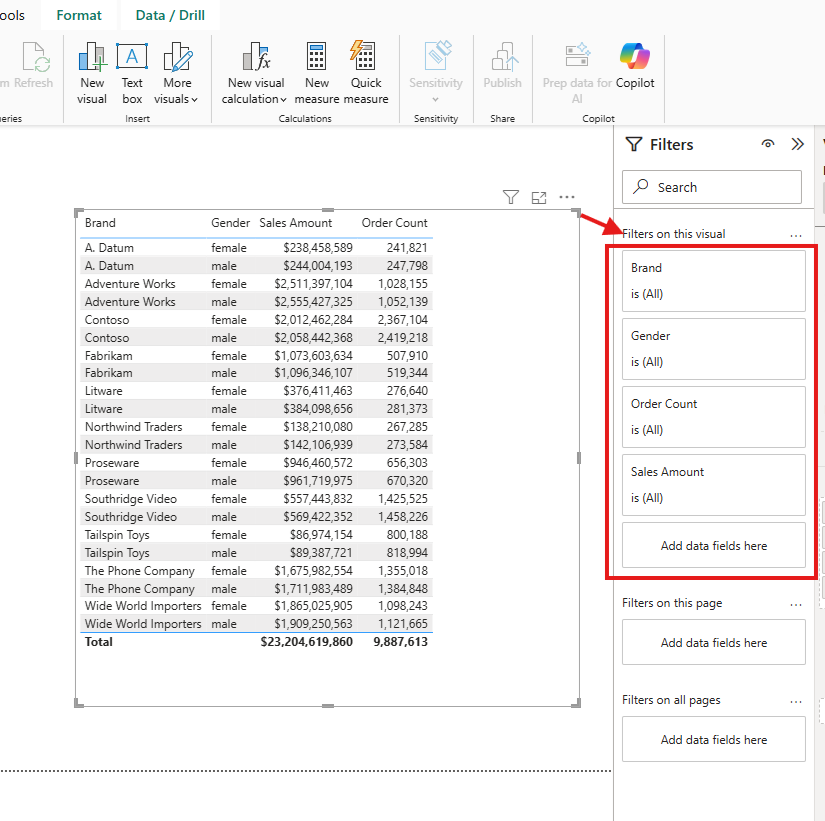This screenshot has width=825, height=821.
Task: Click the Proseware female order count 656,303
Action: [407, 463]
